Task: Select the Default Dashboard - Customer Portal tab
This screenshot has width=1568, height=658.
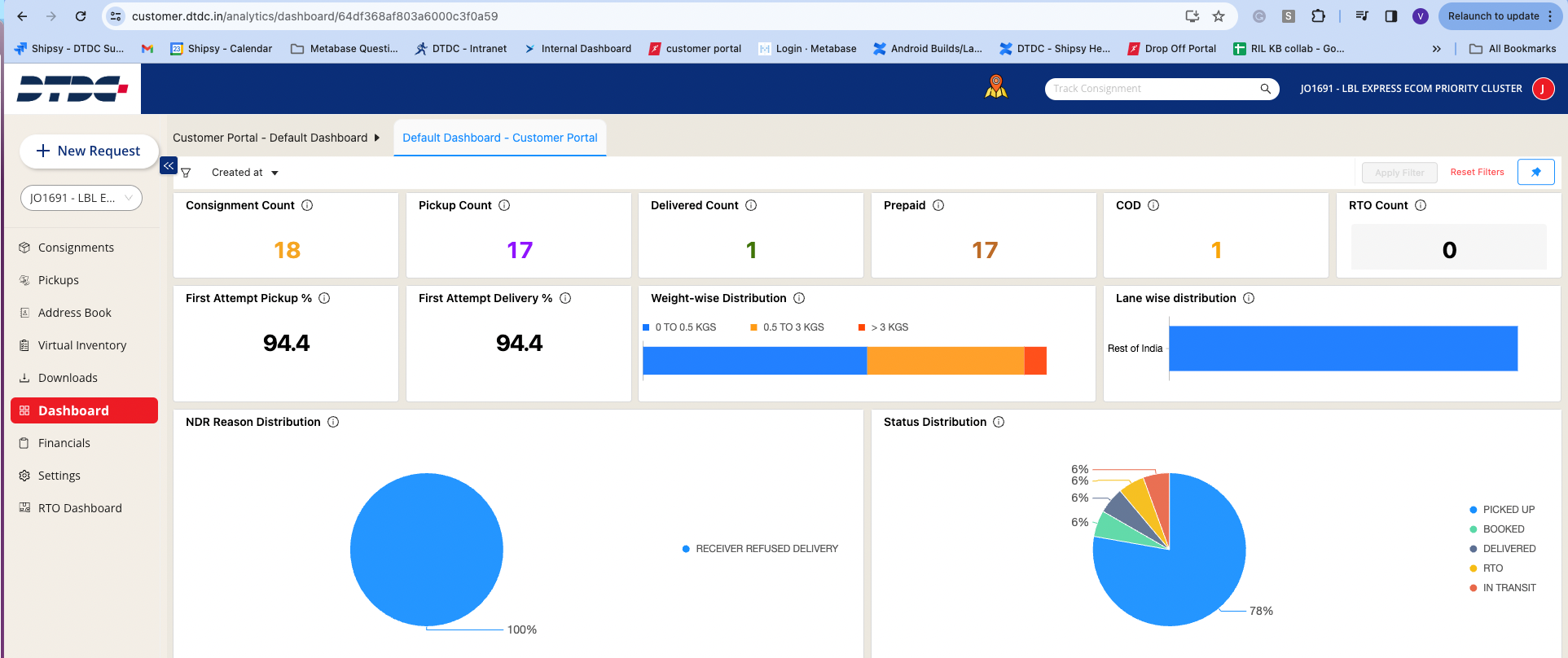Action: [x=499, y=138]
